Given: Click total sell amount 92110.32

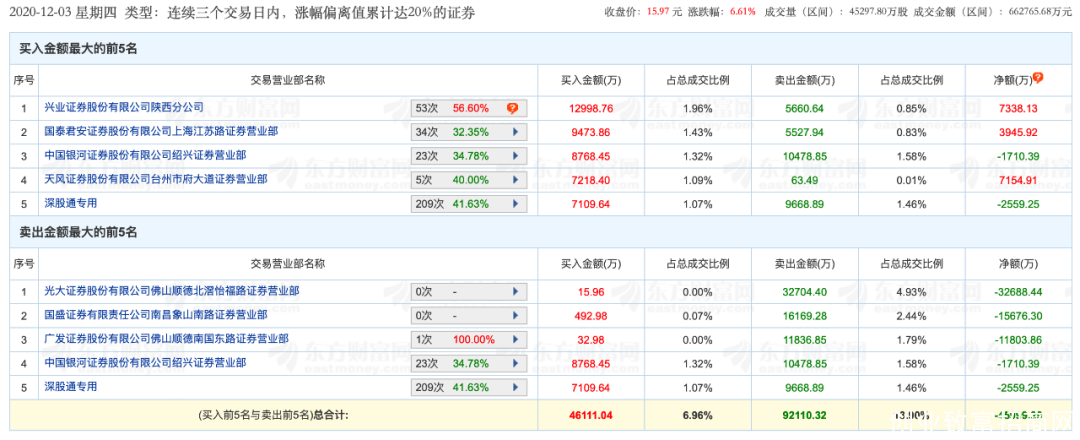Looking at the screenshot, I should tap(804, 415).
